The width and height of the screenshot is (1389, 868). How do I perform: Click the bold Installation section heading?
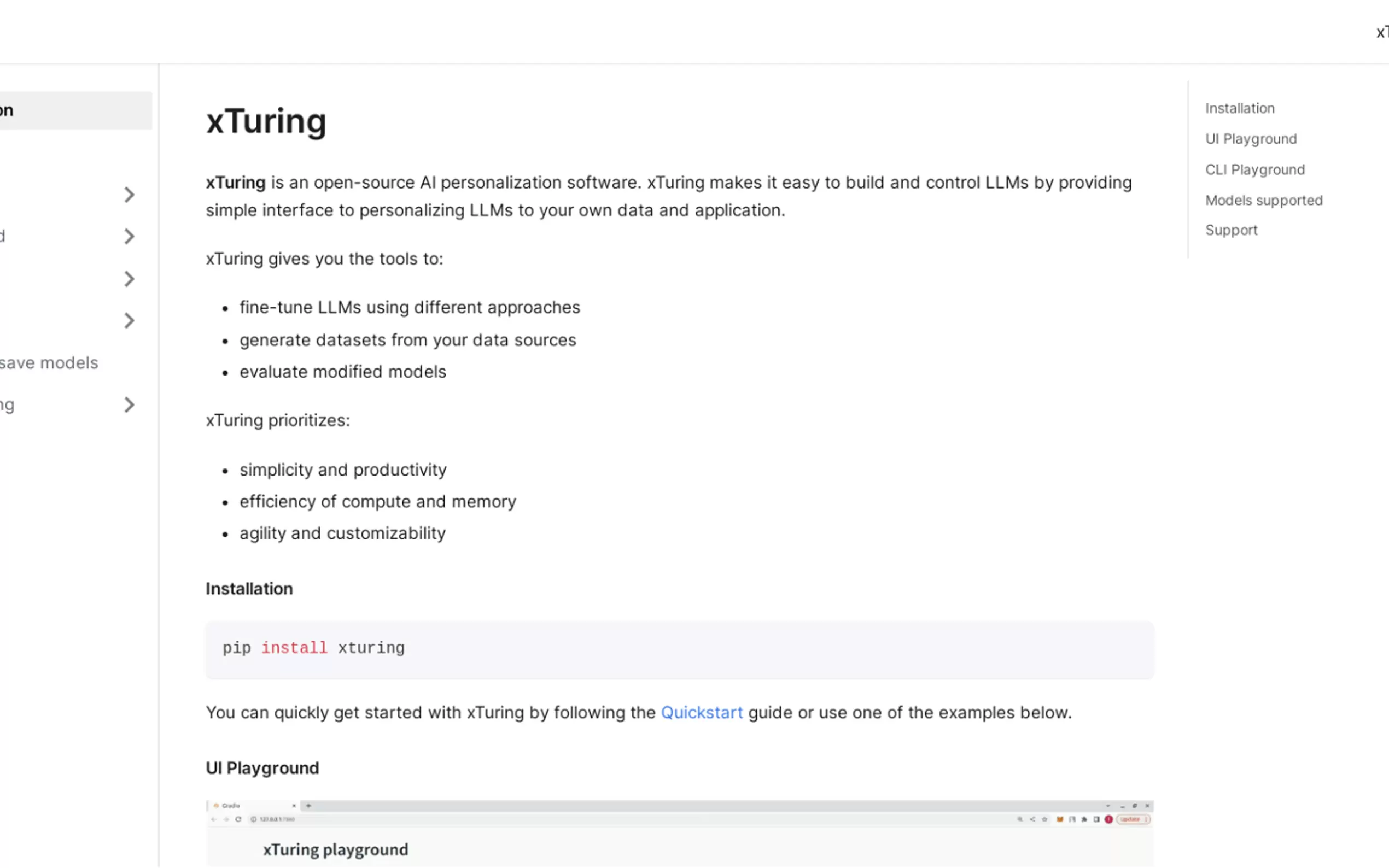249,589
